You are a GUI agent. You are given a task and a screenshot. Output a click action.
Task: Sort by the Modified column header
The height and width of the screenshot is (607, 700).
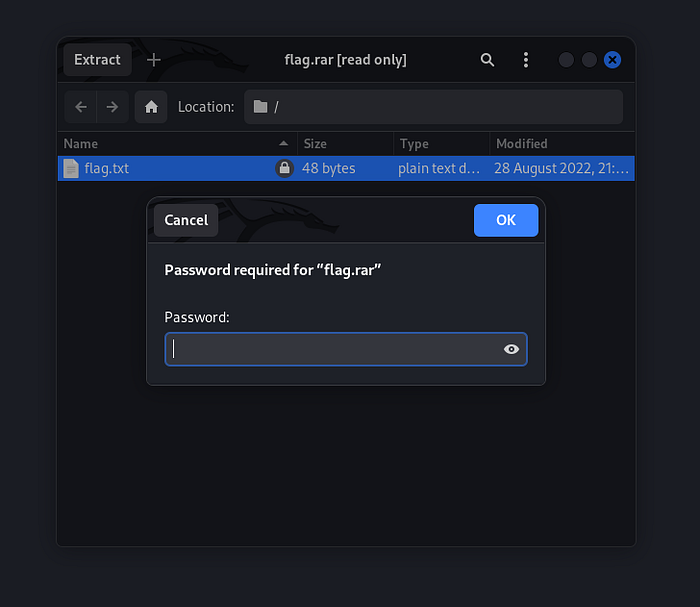pyautogui.click(x=560, y=144)
